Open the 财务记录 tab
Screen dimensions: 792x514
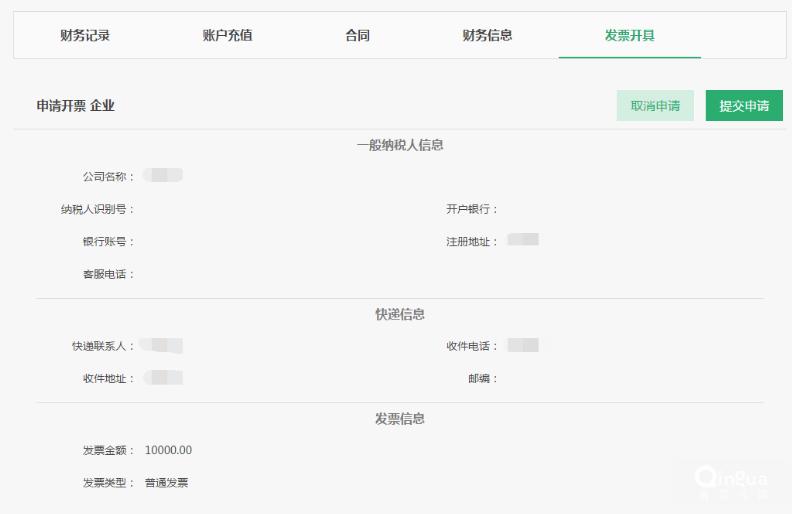tap(85, 36)
